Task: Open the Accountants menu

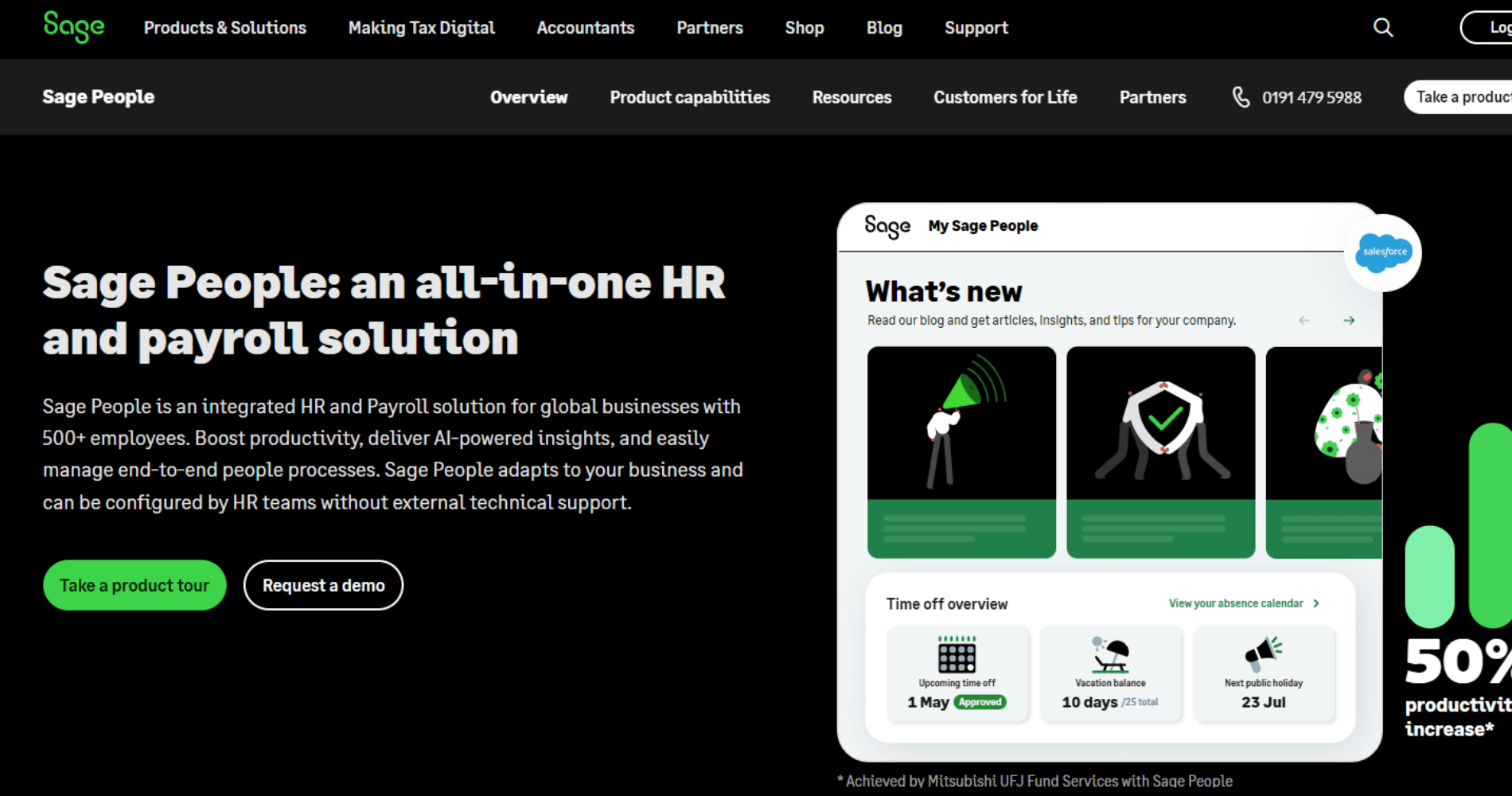Action: [x=585, y=28]
